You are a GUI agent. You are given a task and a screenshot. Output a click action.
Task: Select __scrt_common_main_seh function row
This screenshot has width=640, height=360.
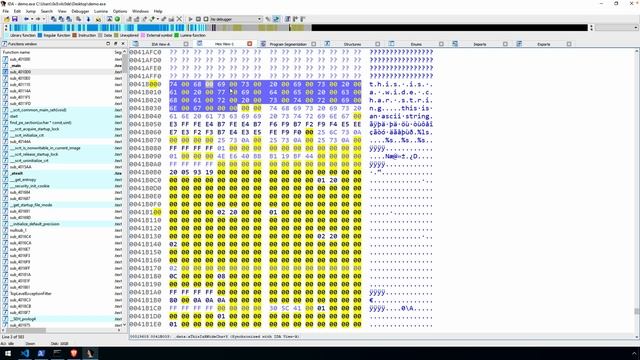point(62,110)
